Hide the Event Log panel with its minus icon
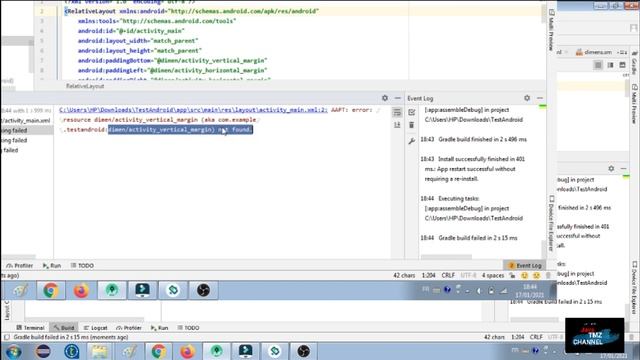Image resolution: width=640 pixels, height=360 pixels. click(x=540, y=98)
